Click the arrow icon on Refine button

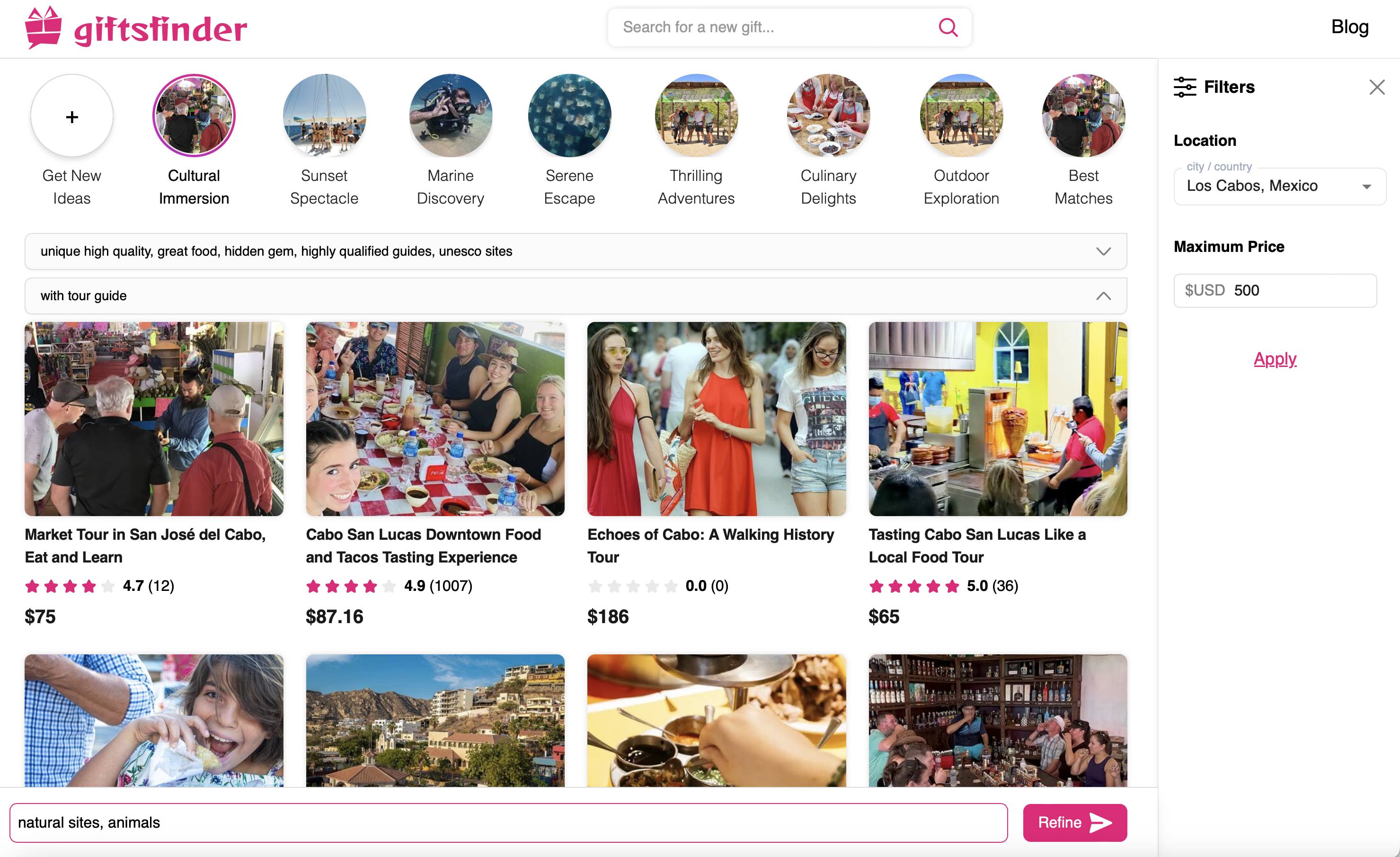click(x=1100, y=822)
